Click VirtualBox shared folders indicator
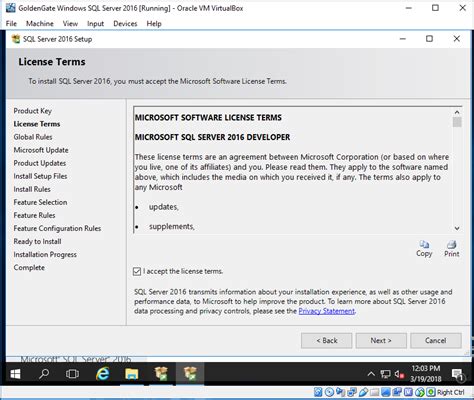Viewport: 474px width, 400px height. point(375,392)
